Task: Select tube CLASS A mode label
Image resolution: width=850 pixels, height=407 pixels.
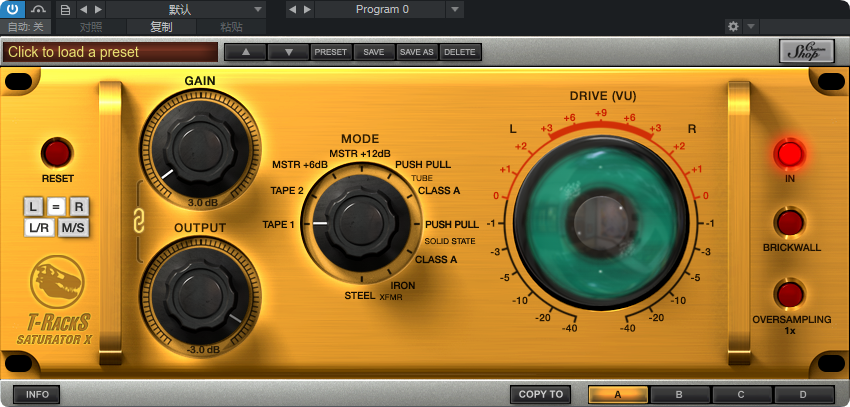Action: pyautogui.click(x=439, y=190)
